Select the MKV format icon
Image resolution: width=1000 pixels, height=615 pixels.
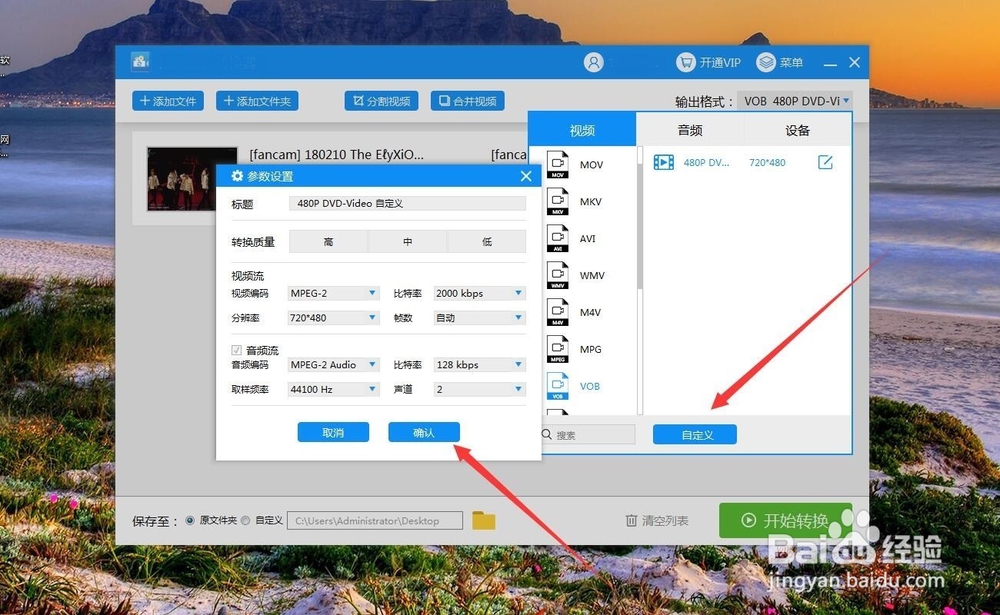coord(557,201)
